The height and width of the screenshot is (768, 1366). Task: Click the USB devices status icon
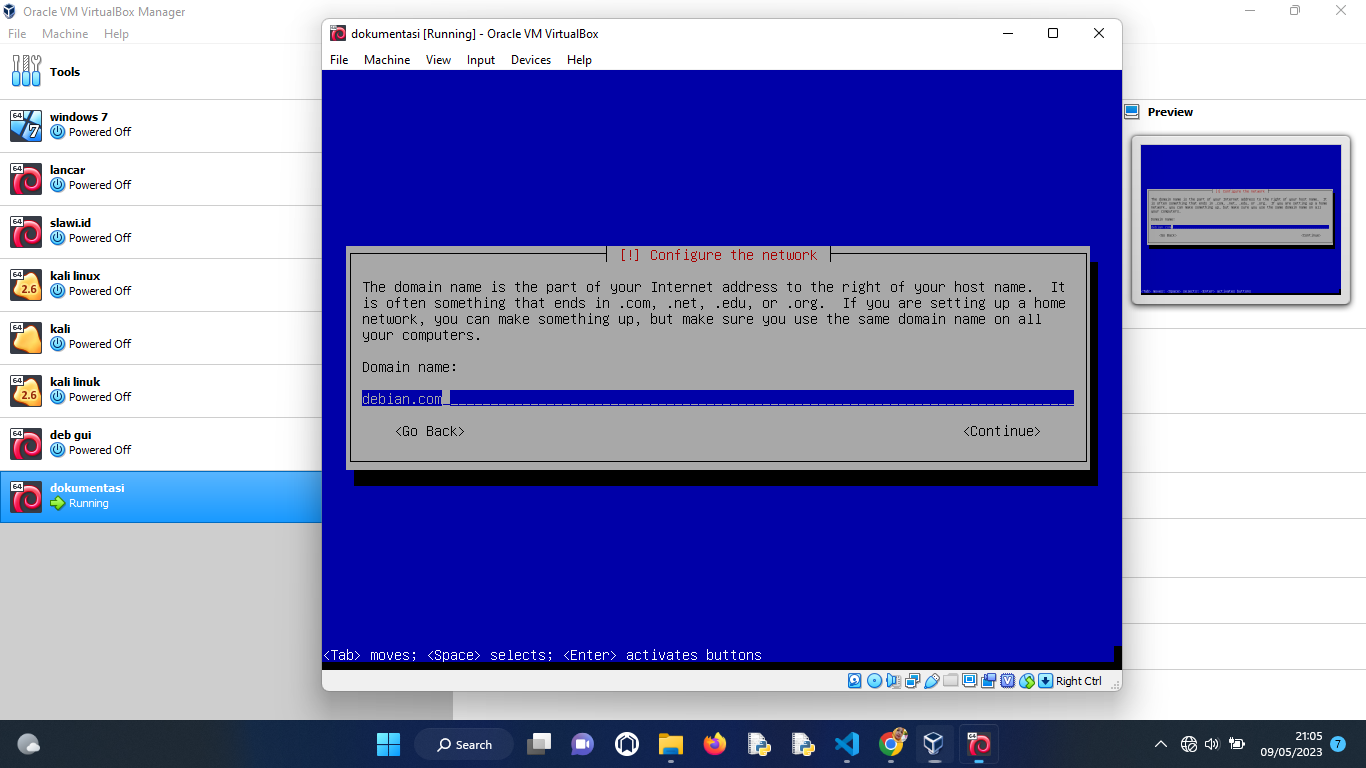coord(931,681)
